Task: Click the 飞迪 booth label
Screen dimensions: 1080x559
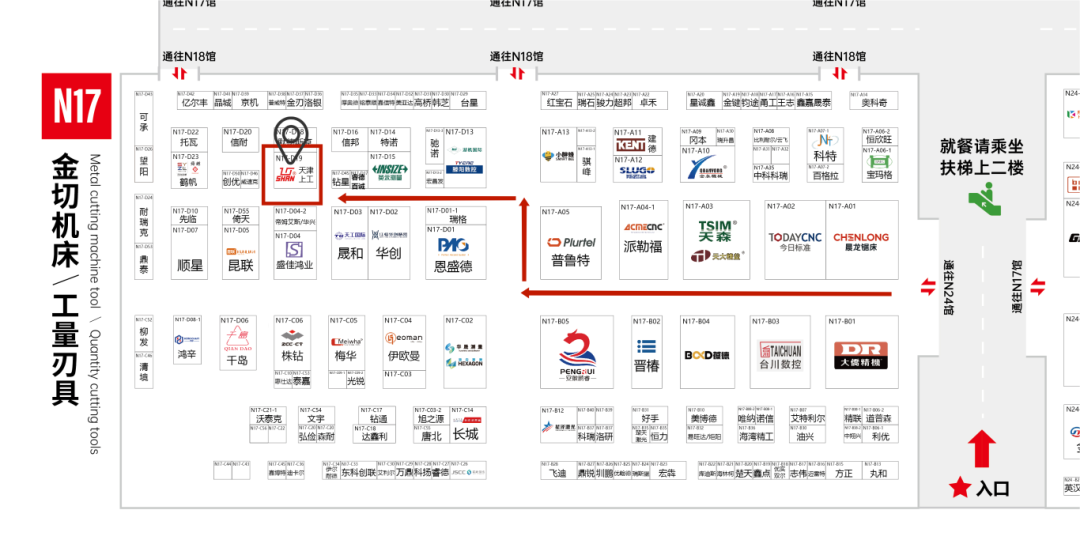Action: click(557, 474)
